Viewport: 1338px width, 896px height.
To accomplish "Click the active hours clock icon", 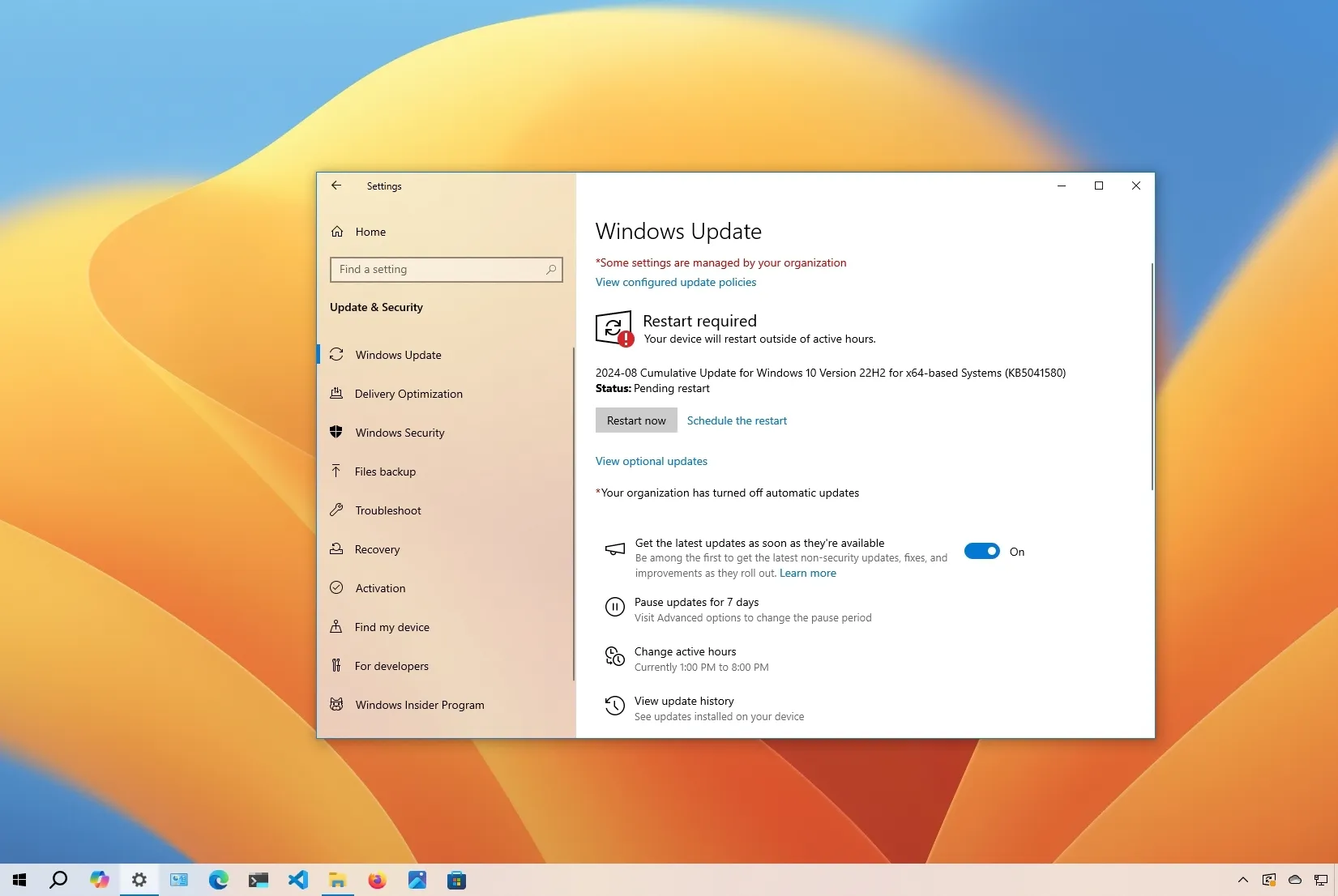I will click(x=615, y=656).
